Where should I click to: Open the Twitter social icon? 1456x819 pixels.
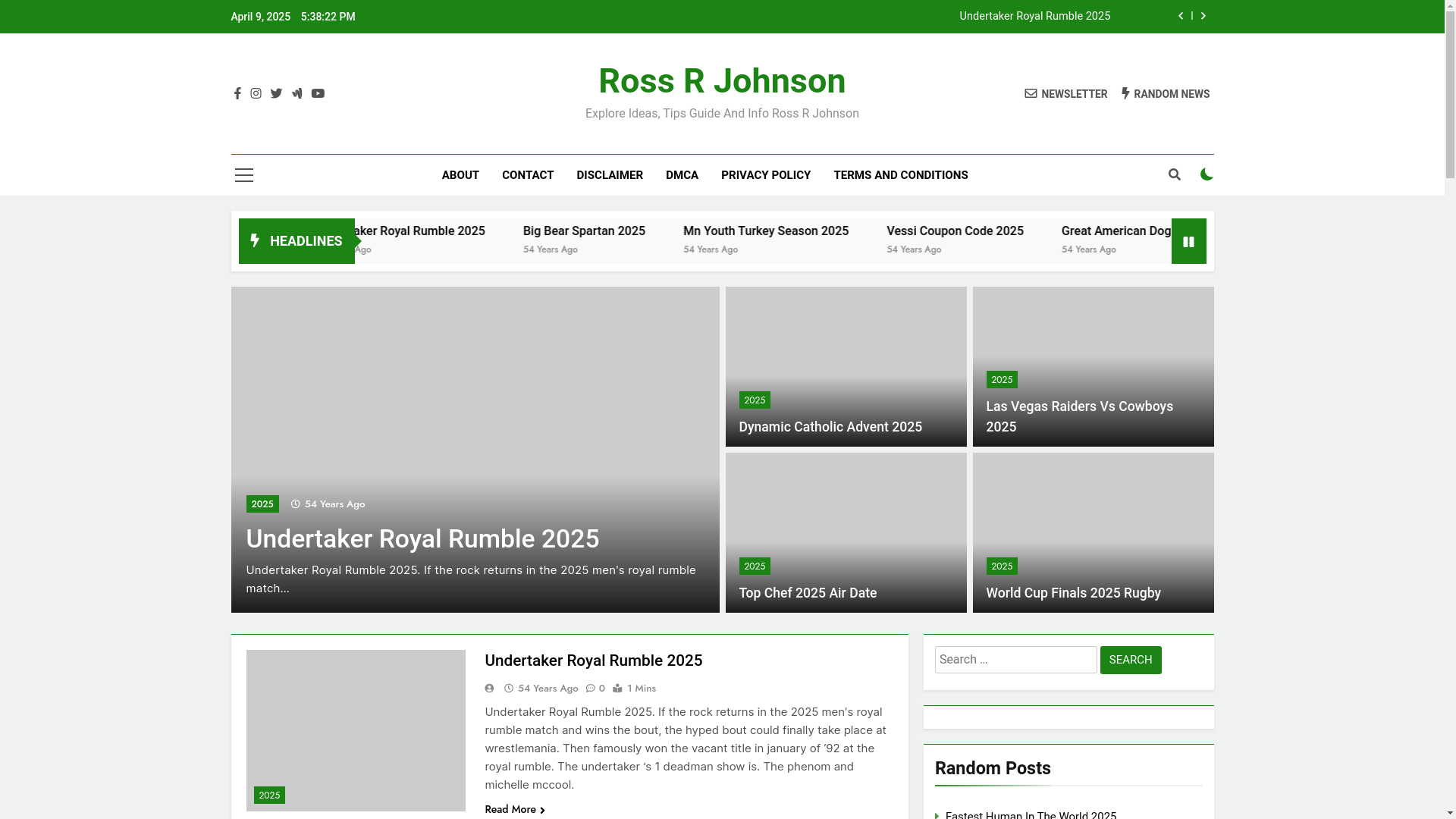coord(276,93)
